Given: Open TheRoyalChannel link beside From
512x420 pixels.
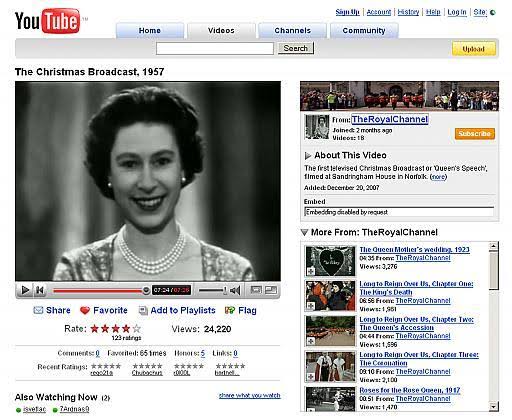Looking at the screenshot, I should pos(390,119).
